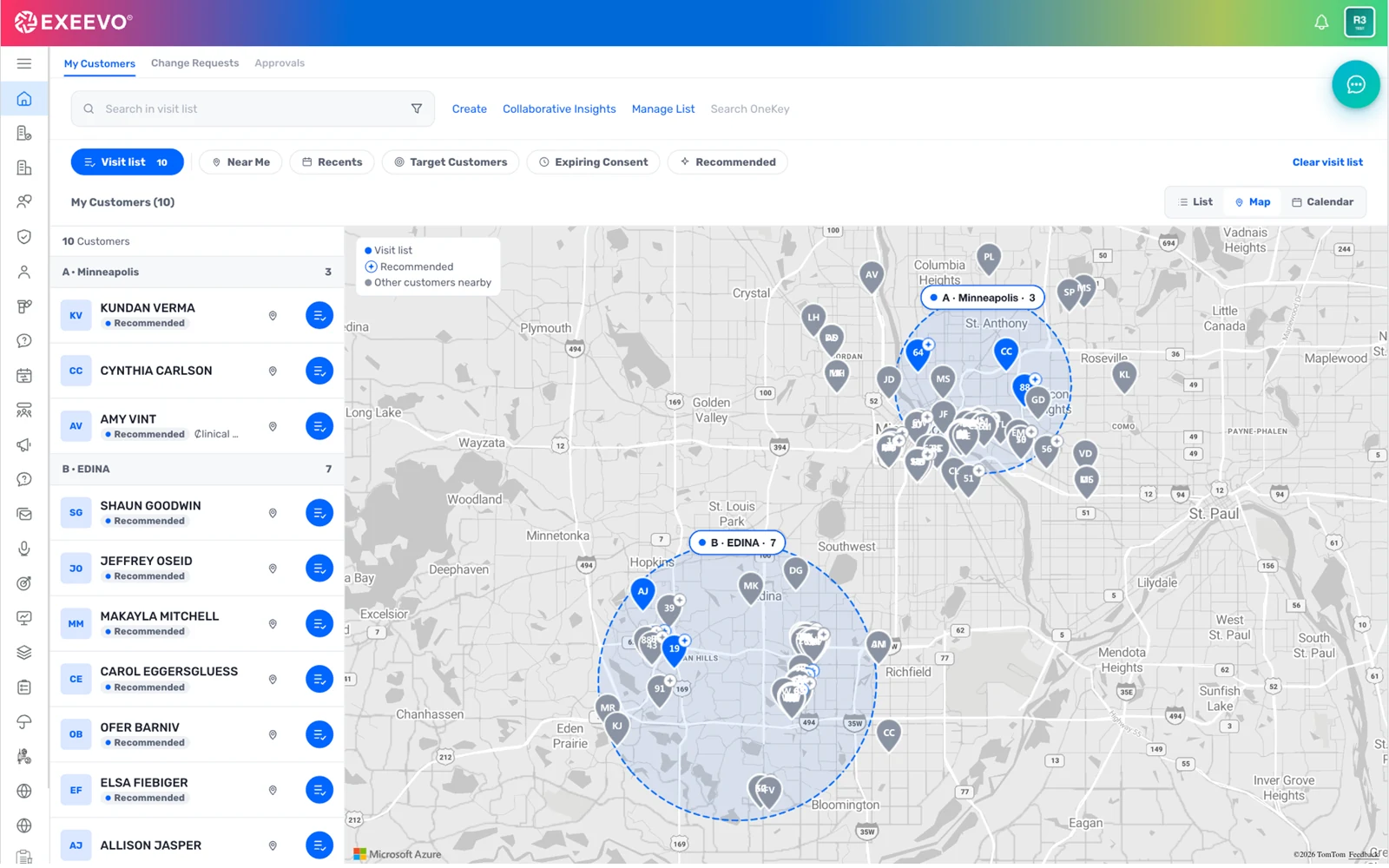This screenshot has height=868, width=1389.
Task: Click Search OneKey link
Action: pyautogui.click(x=750, y=109)
